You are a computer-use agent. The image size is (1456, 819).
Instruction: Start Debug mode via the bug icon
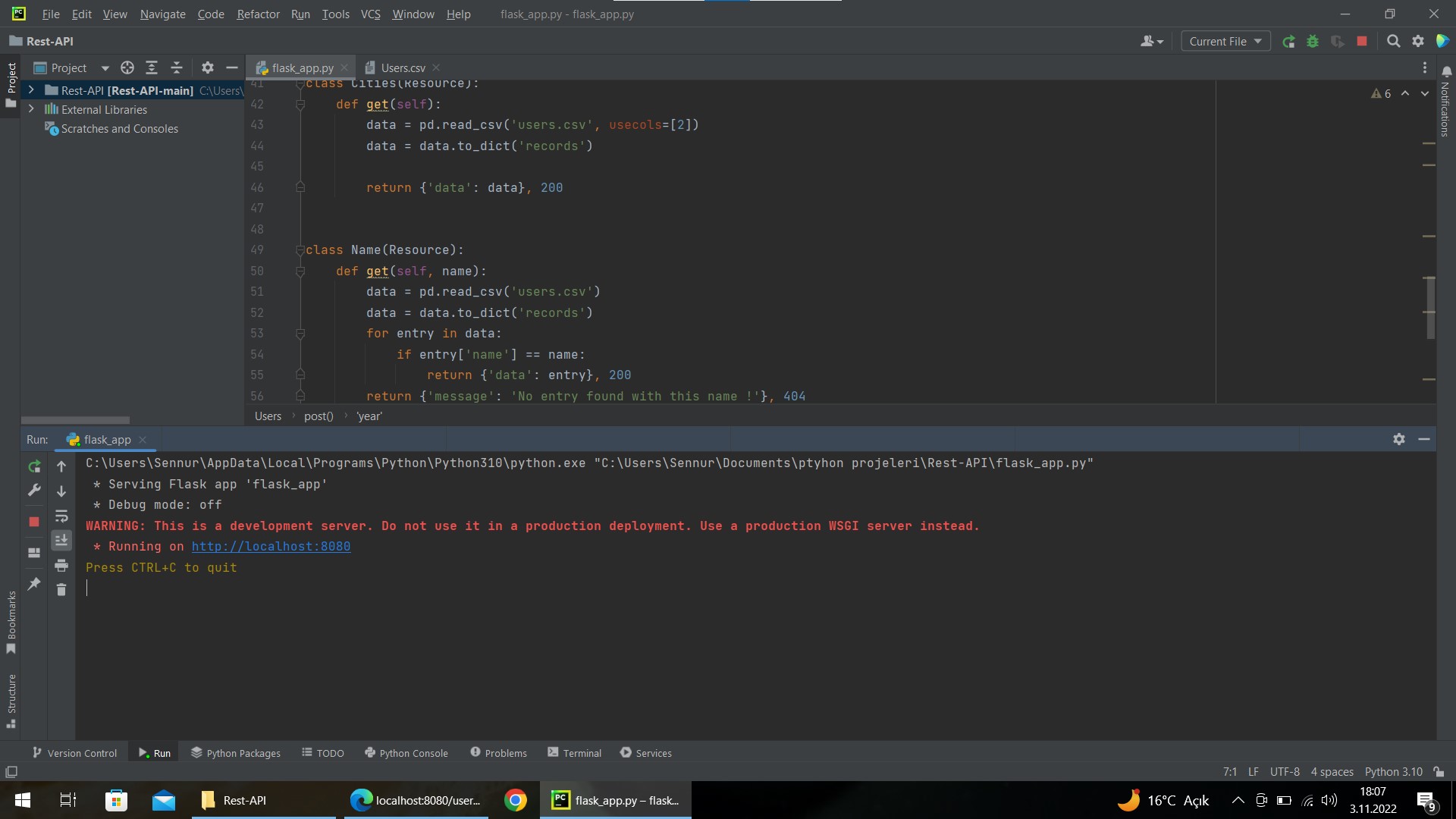[x=1313, y=42]
